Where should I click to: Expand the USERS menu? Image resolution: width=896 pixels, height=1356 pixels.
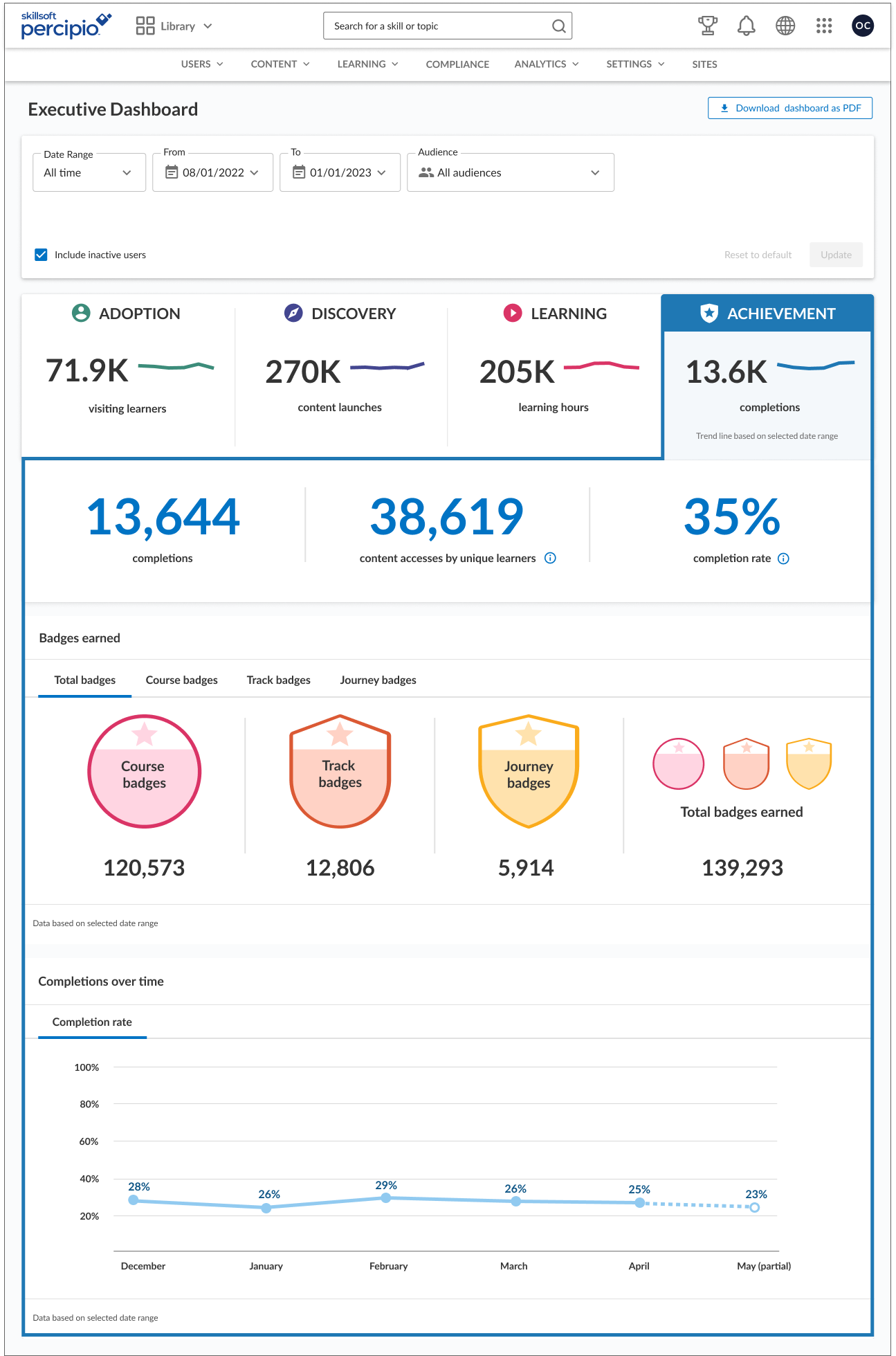202,64
